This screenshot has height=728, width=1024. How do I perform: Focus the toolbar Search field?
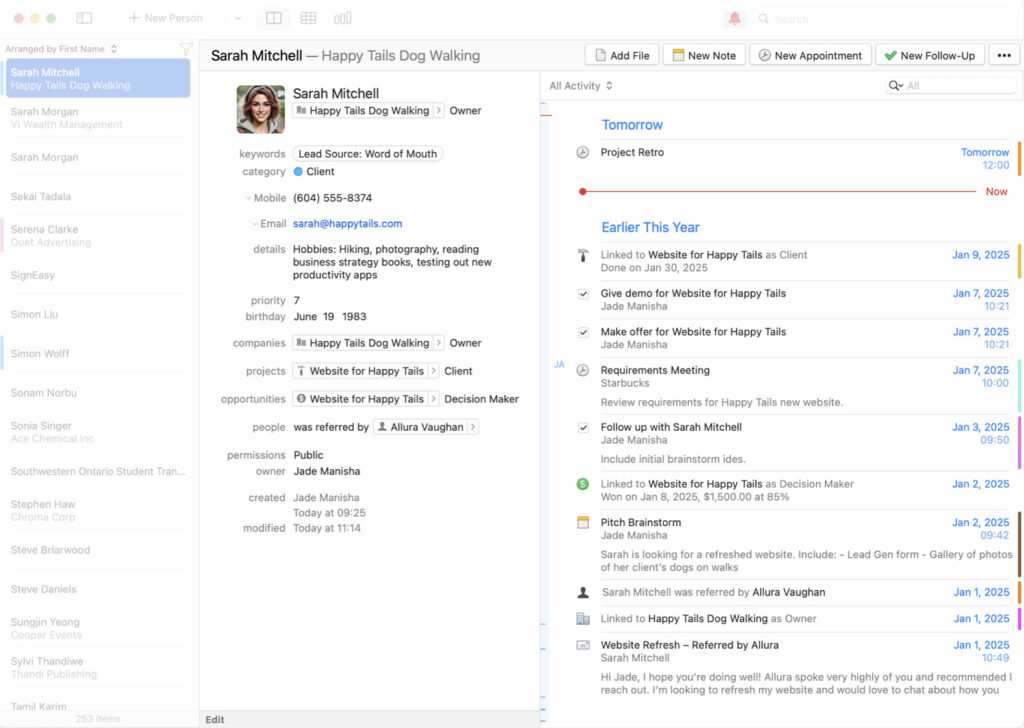pos(883,19)
